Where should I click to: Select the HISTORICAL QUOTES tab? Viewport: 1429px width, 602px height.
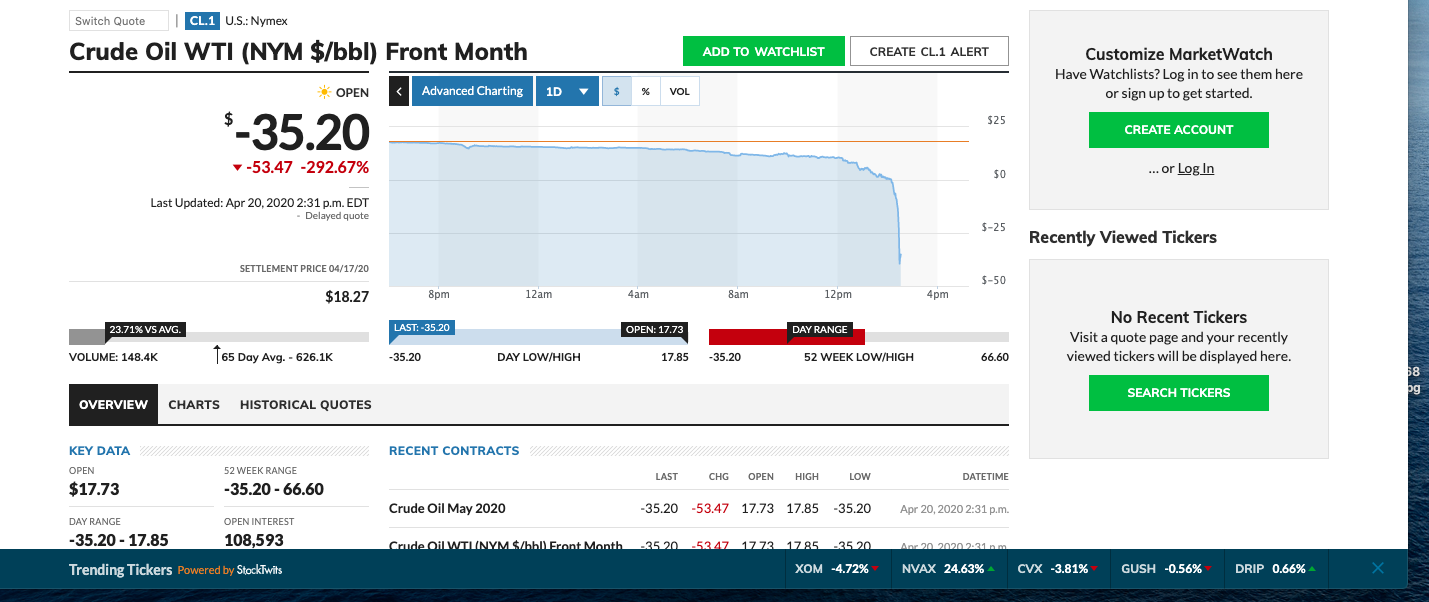306,404
